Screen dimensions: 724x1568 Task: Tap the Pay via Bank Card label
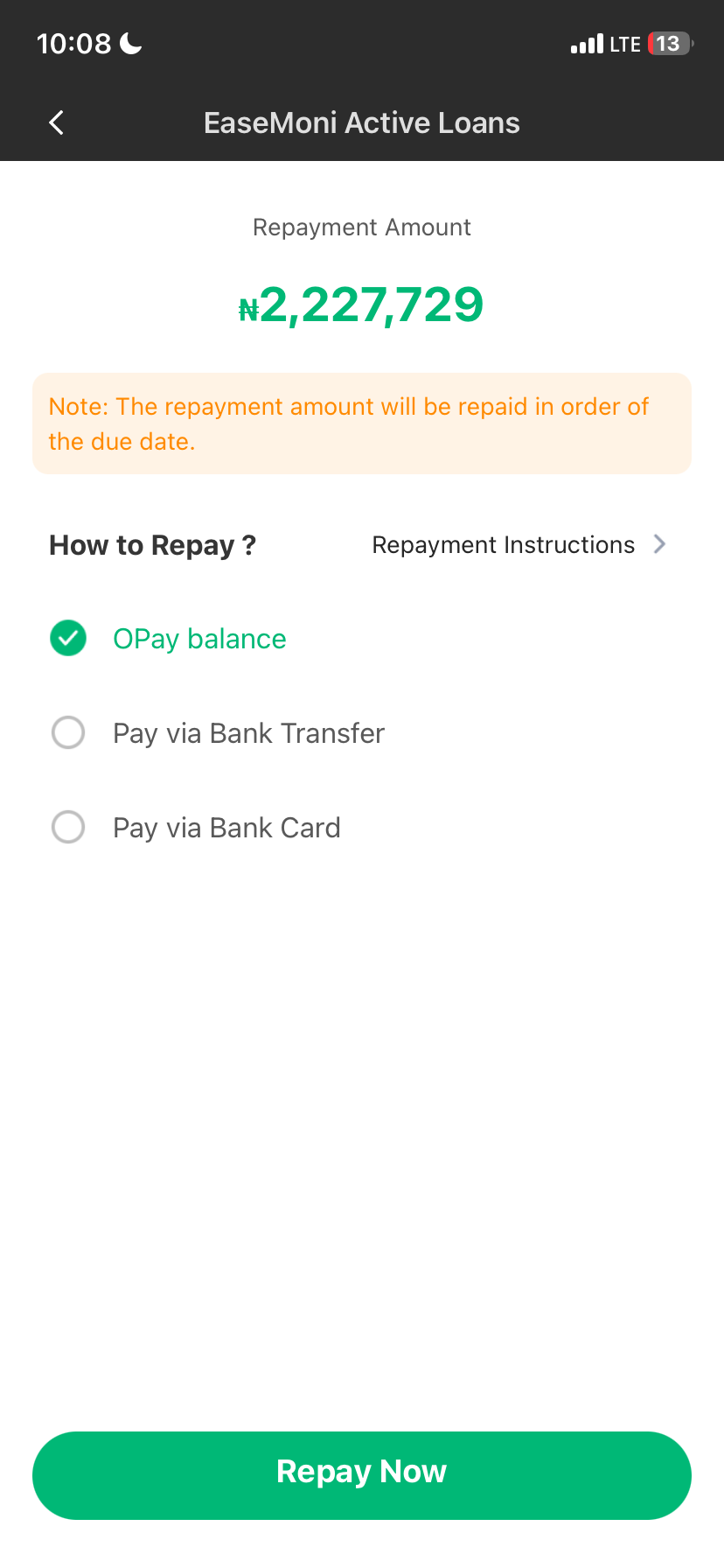click(x=227, y=828)
